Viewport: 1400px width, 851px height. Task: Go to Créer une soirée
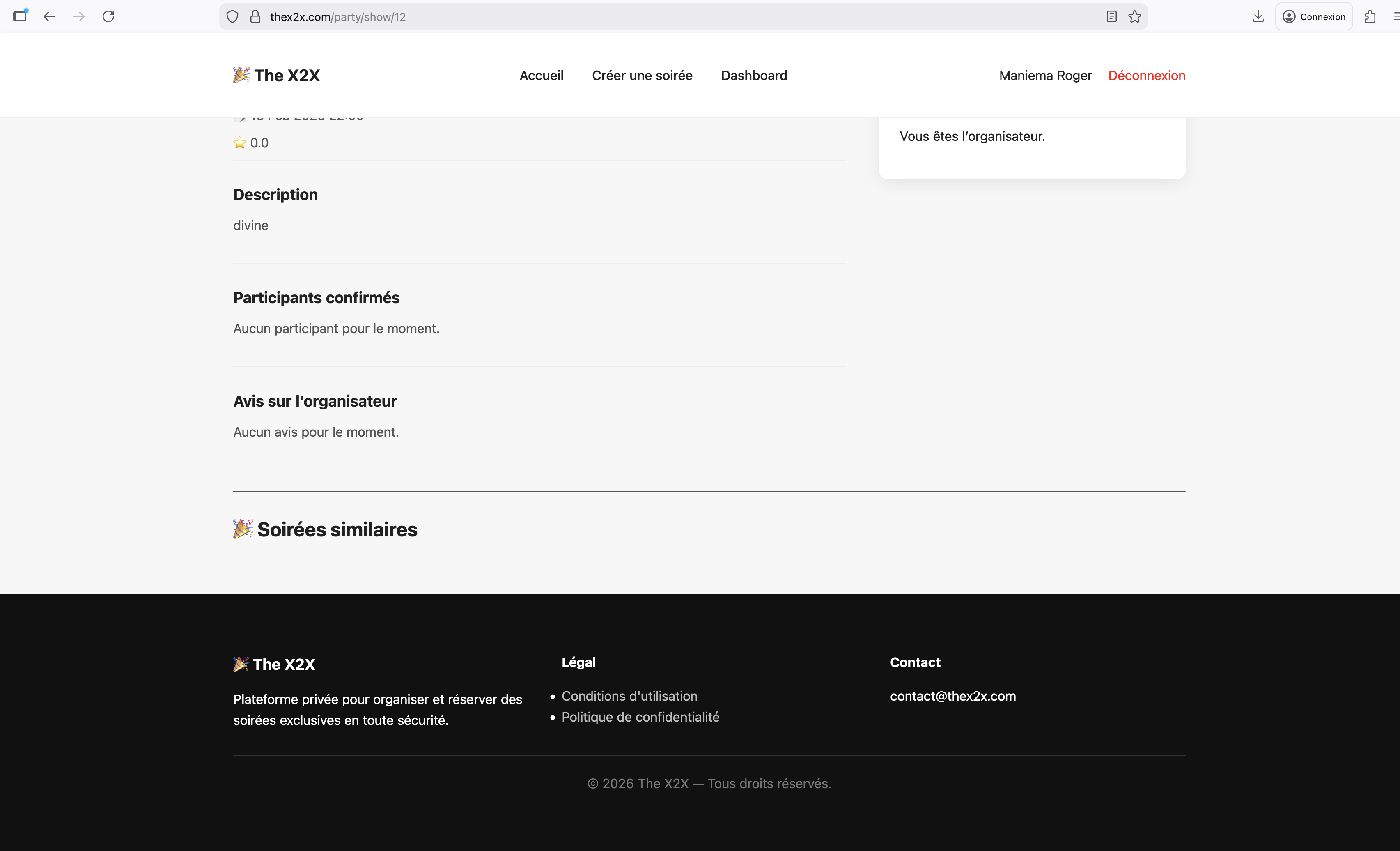click(x=642, y=76)
